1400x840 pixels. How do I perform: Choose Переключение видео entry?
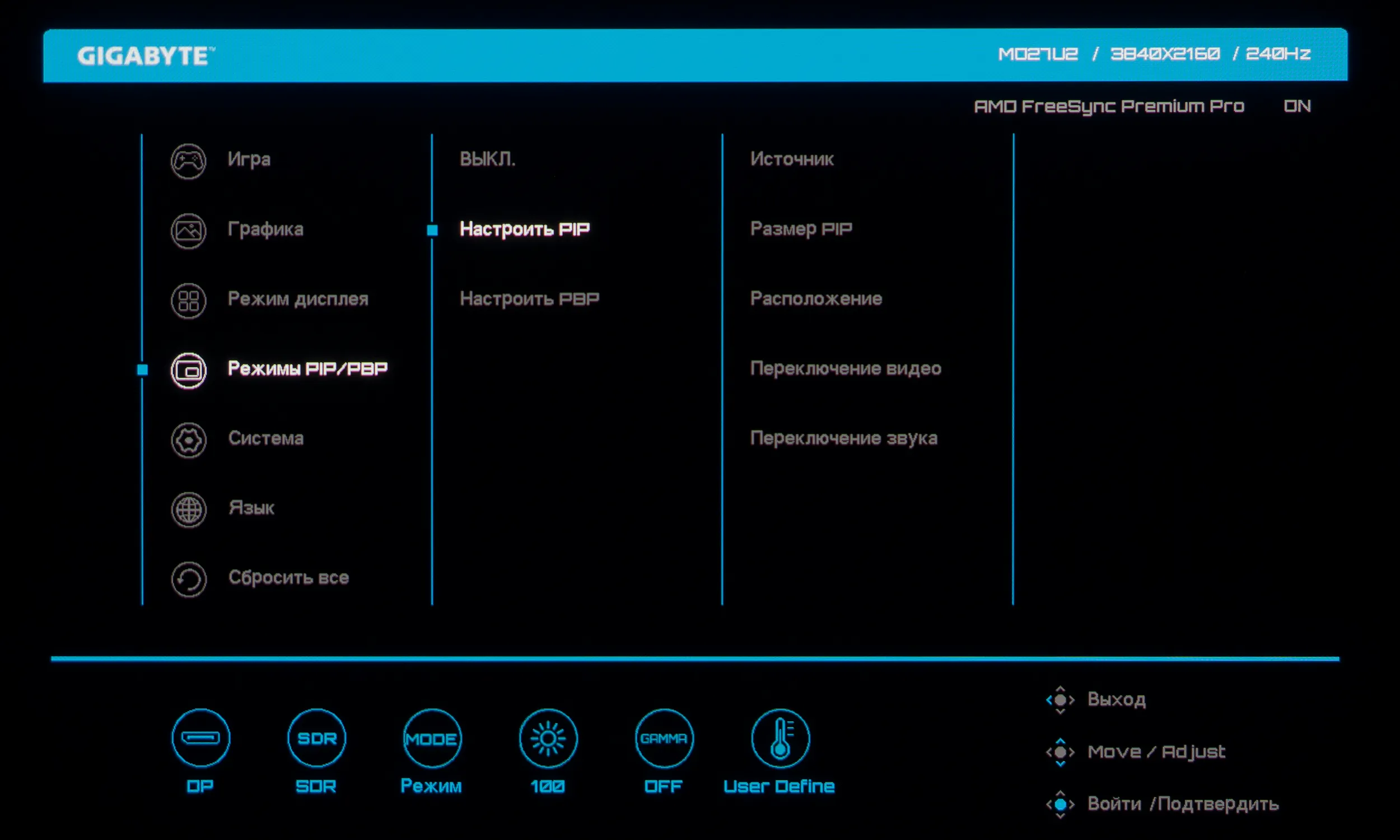846,368
